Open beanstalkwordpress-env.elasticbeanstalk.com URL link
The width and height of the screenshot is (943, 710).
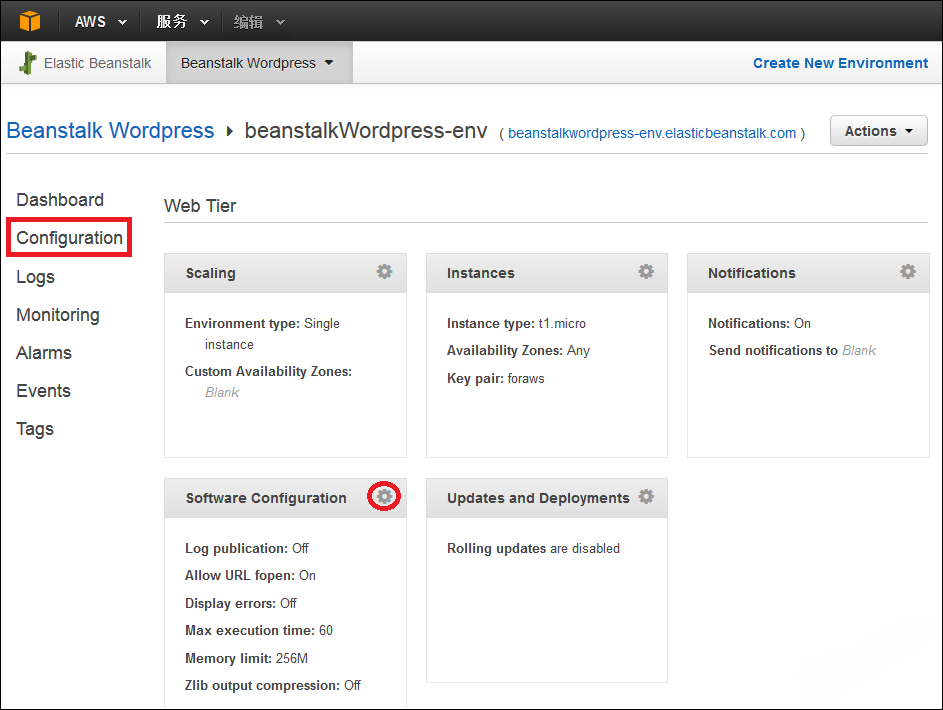click(652, 133)
